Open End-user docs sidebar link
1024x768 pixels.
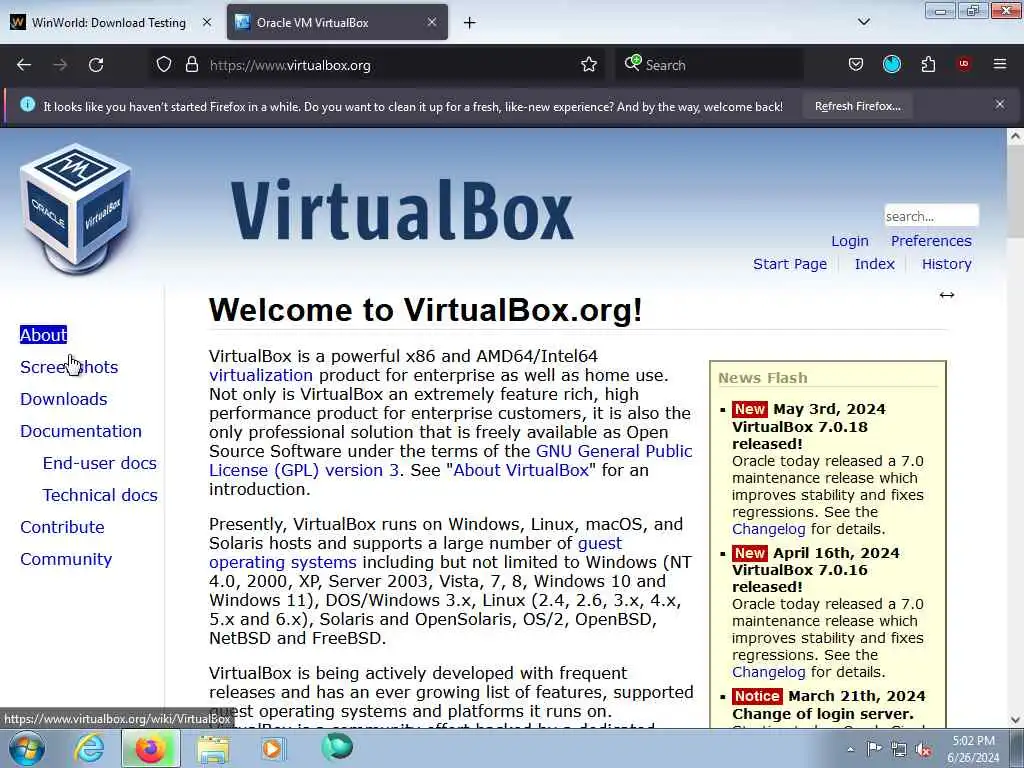pos(100,463)
